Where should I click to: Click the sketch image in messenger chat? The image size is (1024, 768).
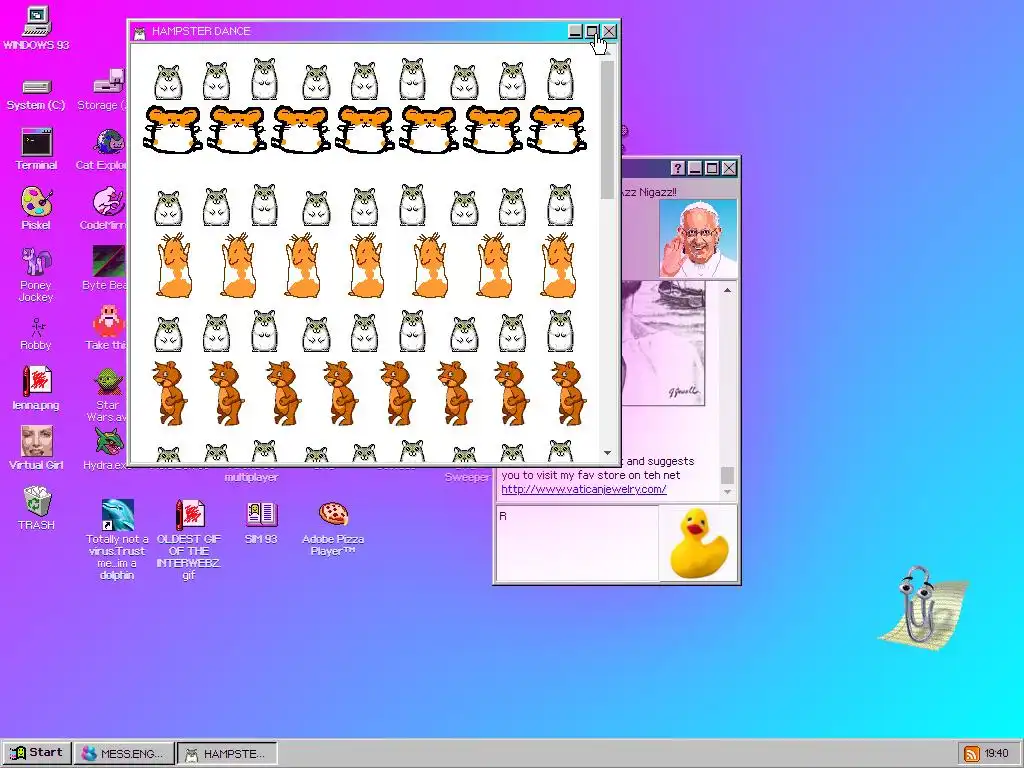(663, 342)
